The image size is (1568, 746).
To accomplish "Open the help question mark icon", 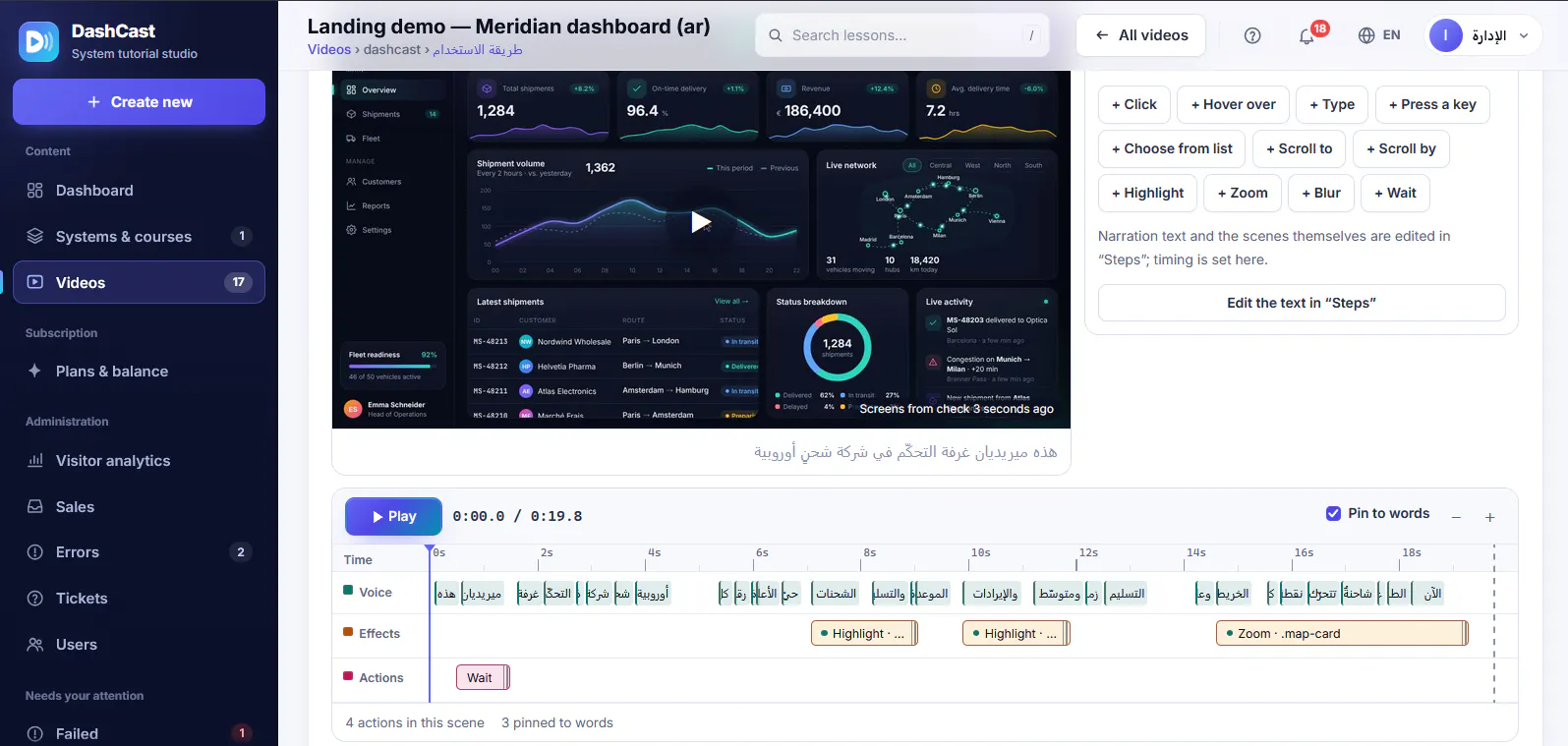I will (1252, 35).
